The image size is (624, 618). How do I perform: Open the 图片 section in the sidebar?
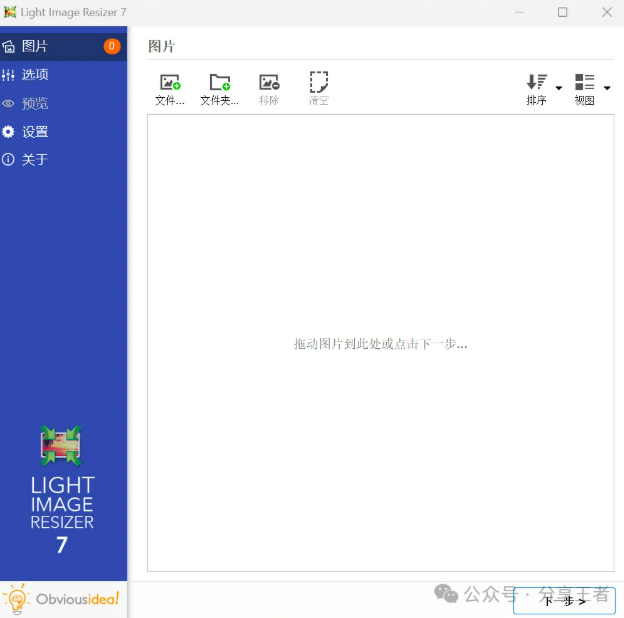[x=35, y=46]
